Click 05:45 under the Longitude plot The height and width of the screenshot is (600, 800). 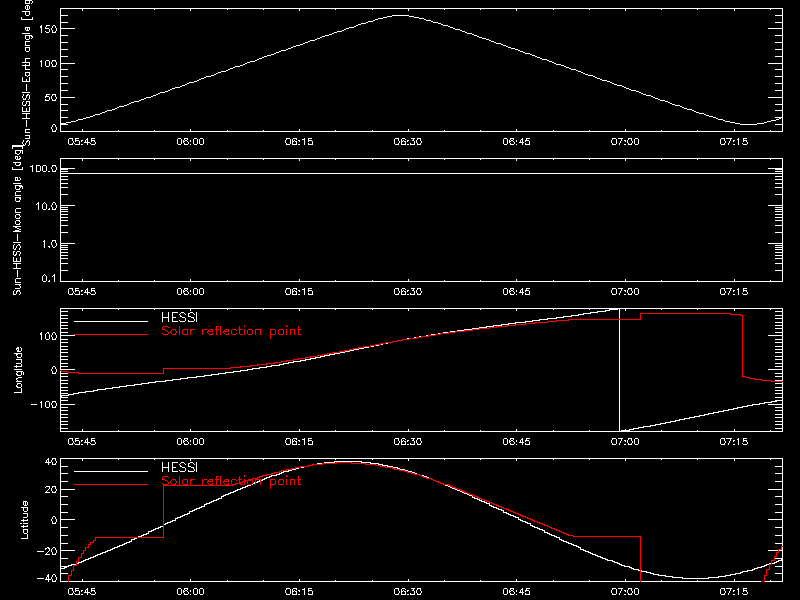click(x=82, y=441)
